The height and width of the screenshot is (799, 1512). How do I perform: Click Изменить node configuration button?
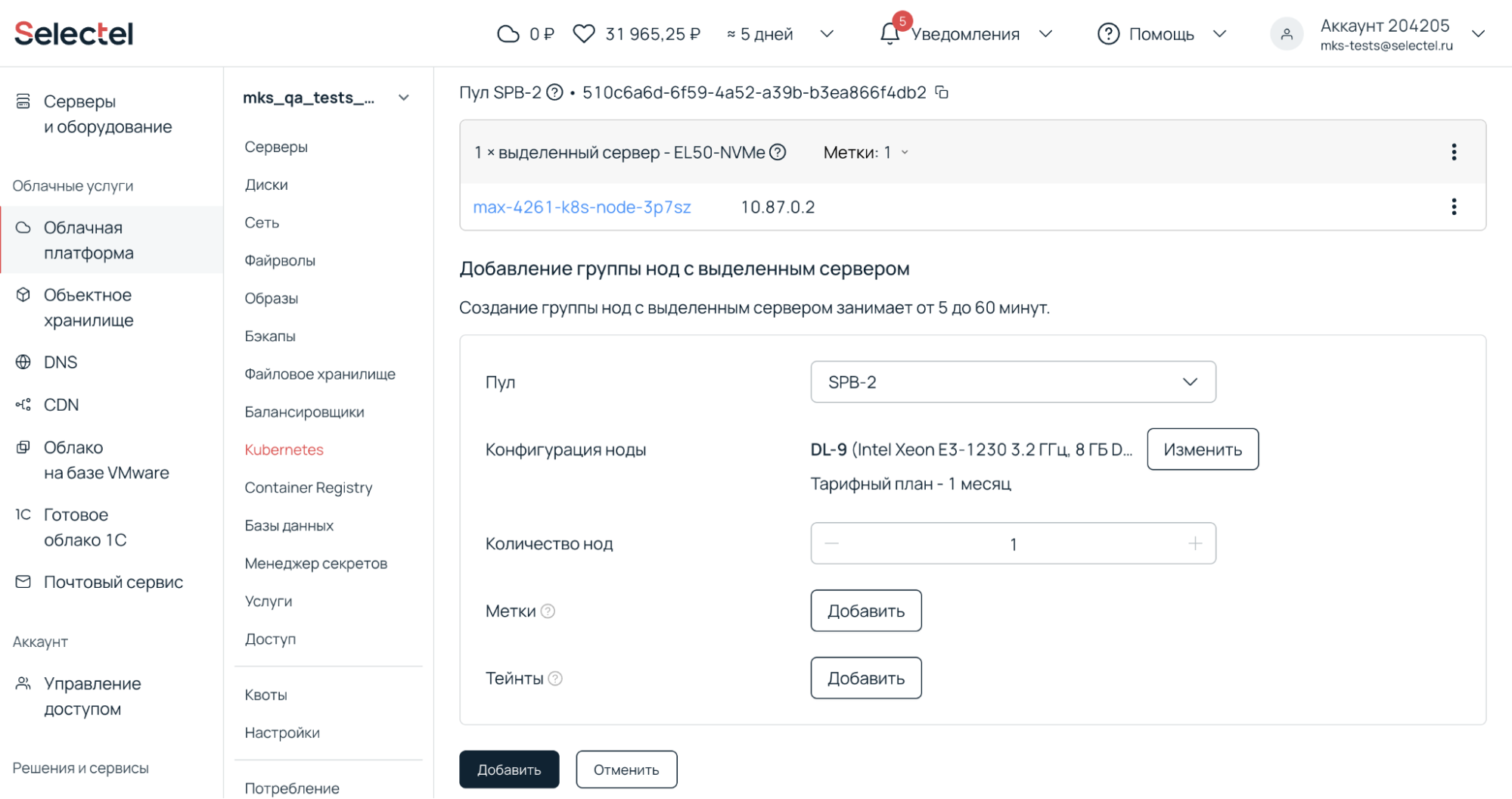1203,449
